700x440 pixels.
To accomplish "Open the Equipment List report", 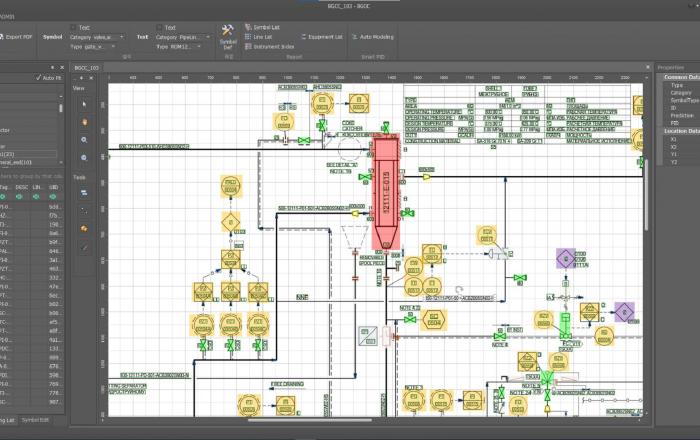I will point(322,37).
